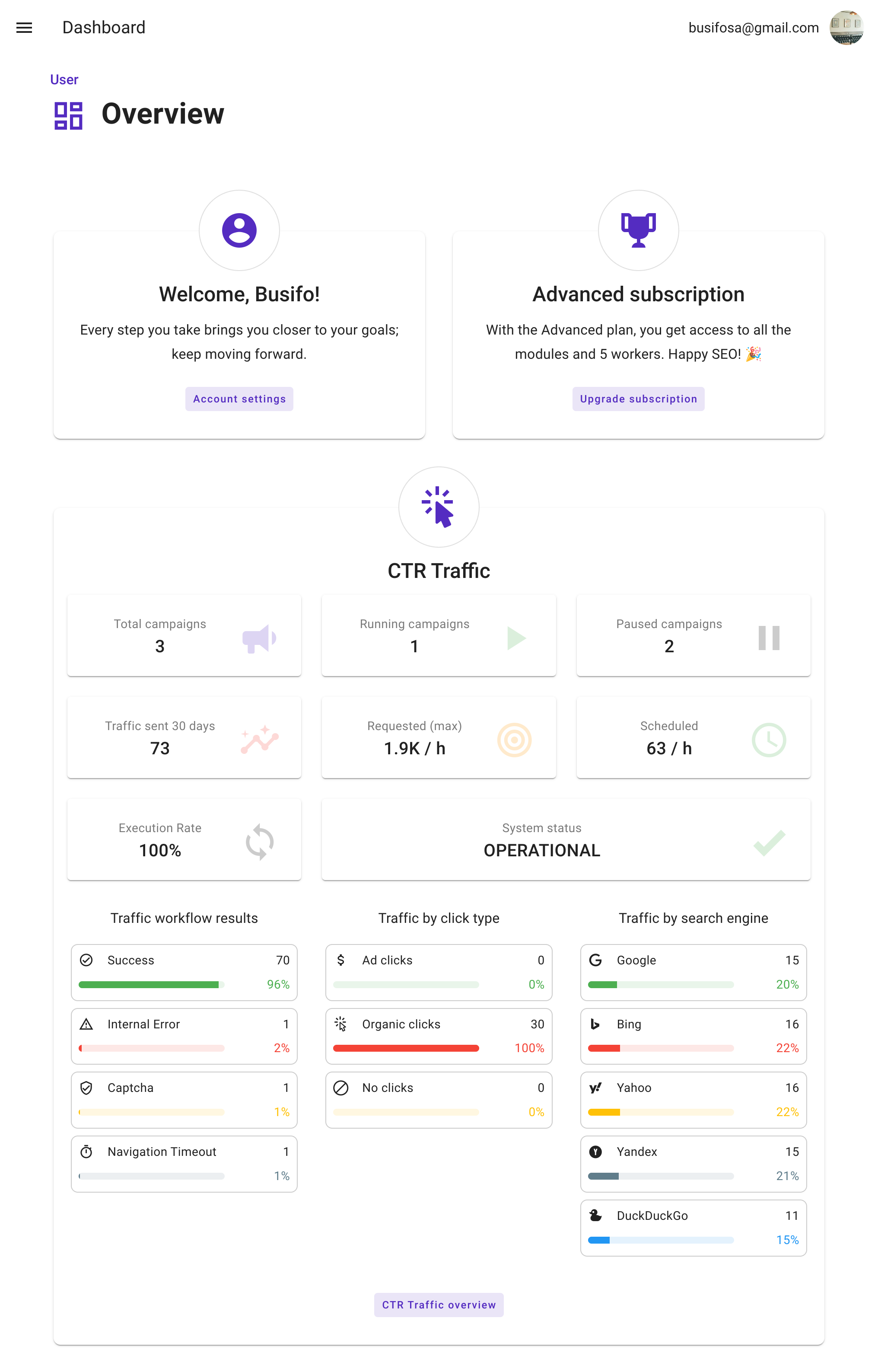Image resolution: width=878 pixels, height=1372 pixels.
Task: Click the busifosa@gmail.com account label
Action: 753,27
